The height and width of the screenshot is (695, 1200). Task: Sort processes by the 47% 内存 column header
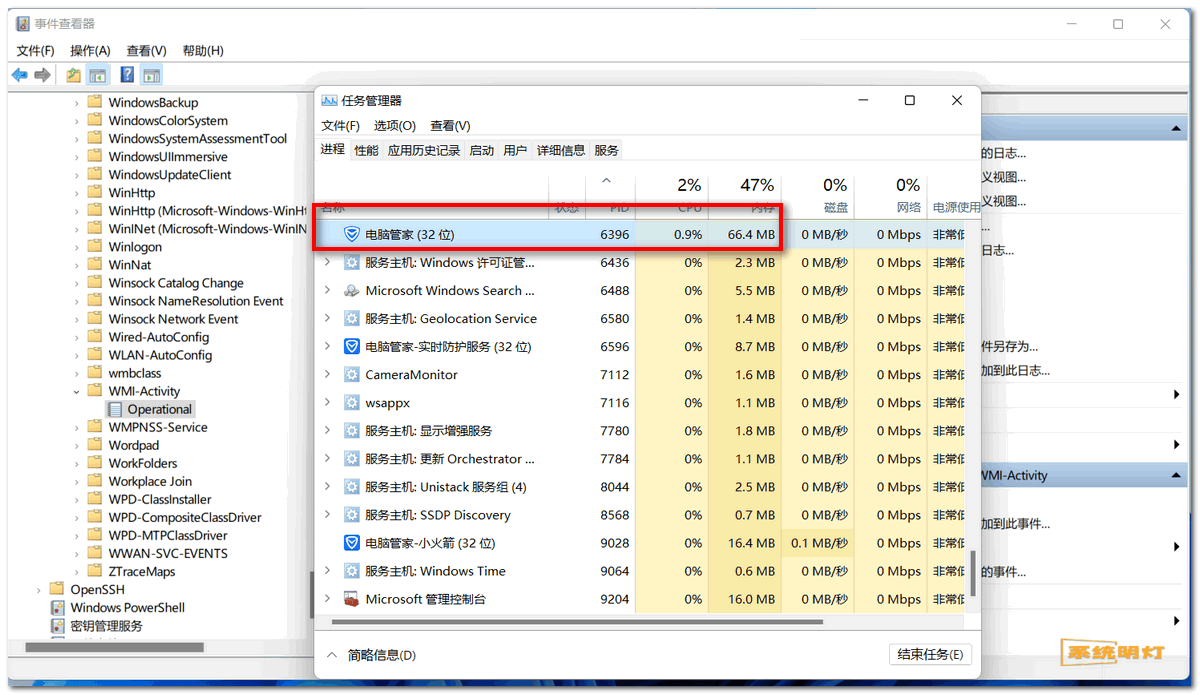(x=745, y=195)
